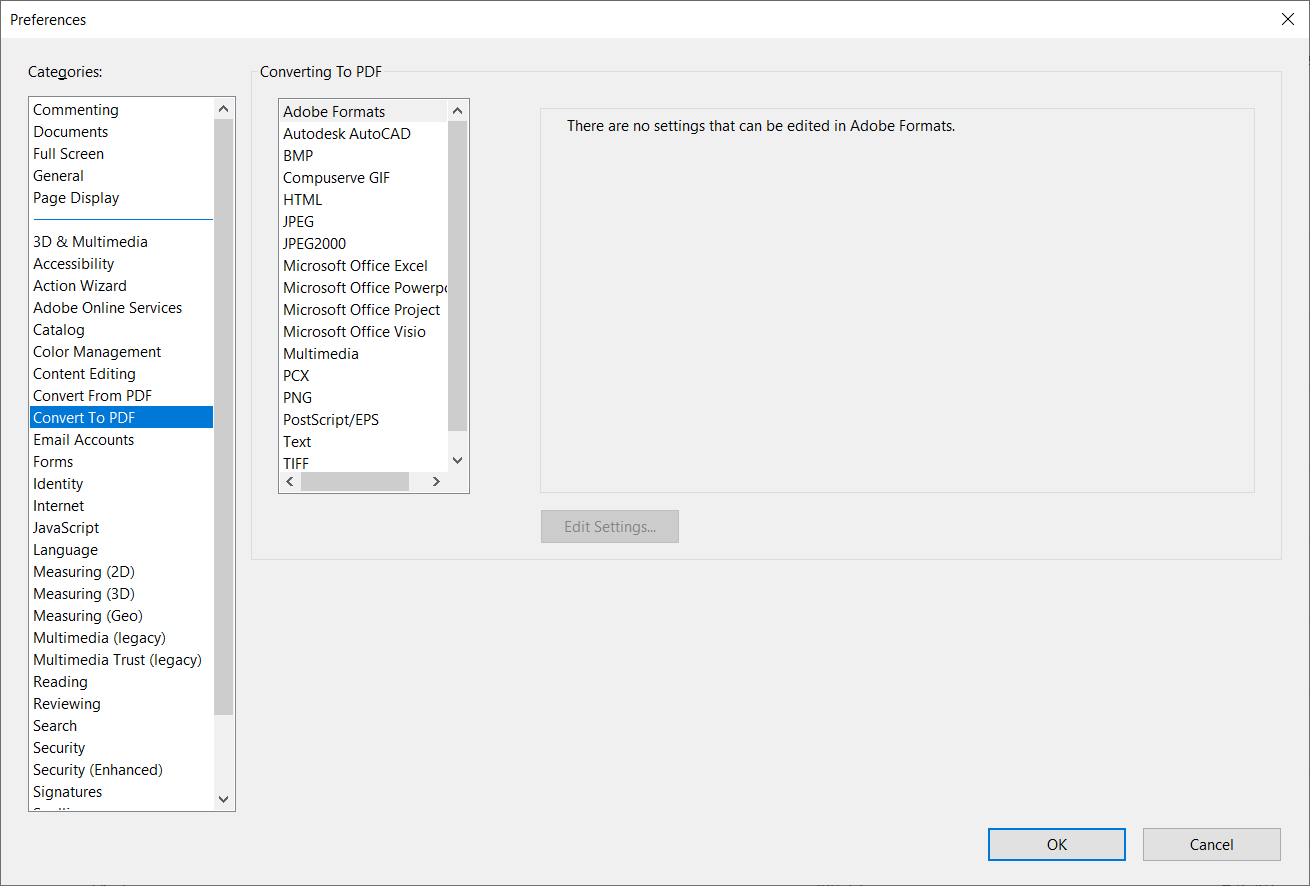Click the Edit Settings button
This screenshot has height=886, width=1310.
[x=609, y=526]
